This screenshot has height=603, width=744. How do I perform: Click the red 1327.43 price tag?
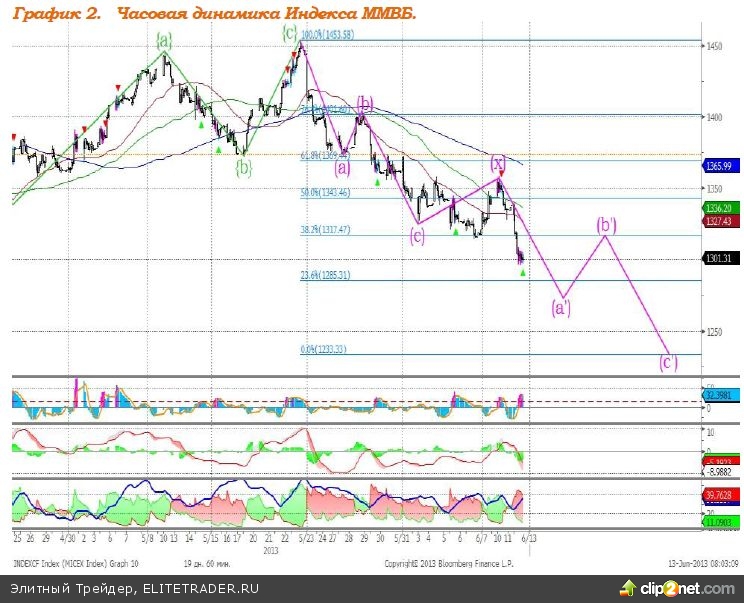pos(718,220)
